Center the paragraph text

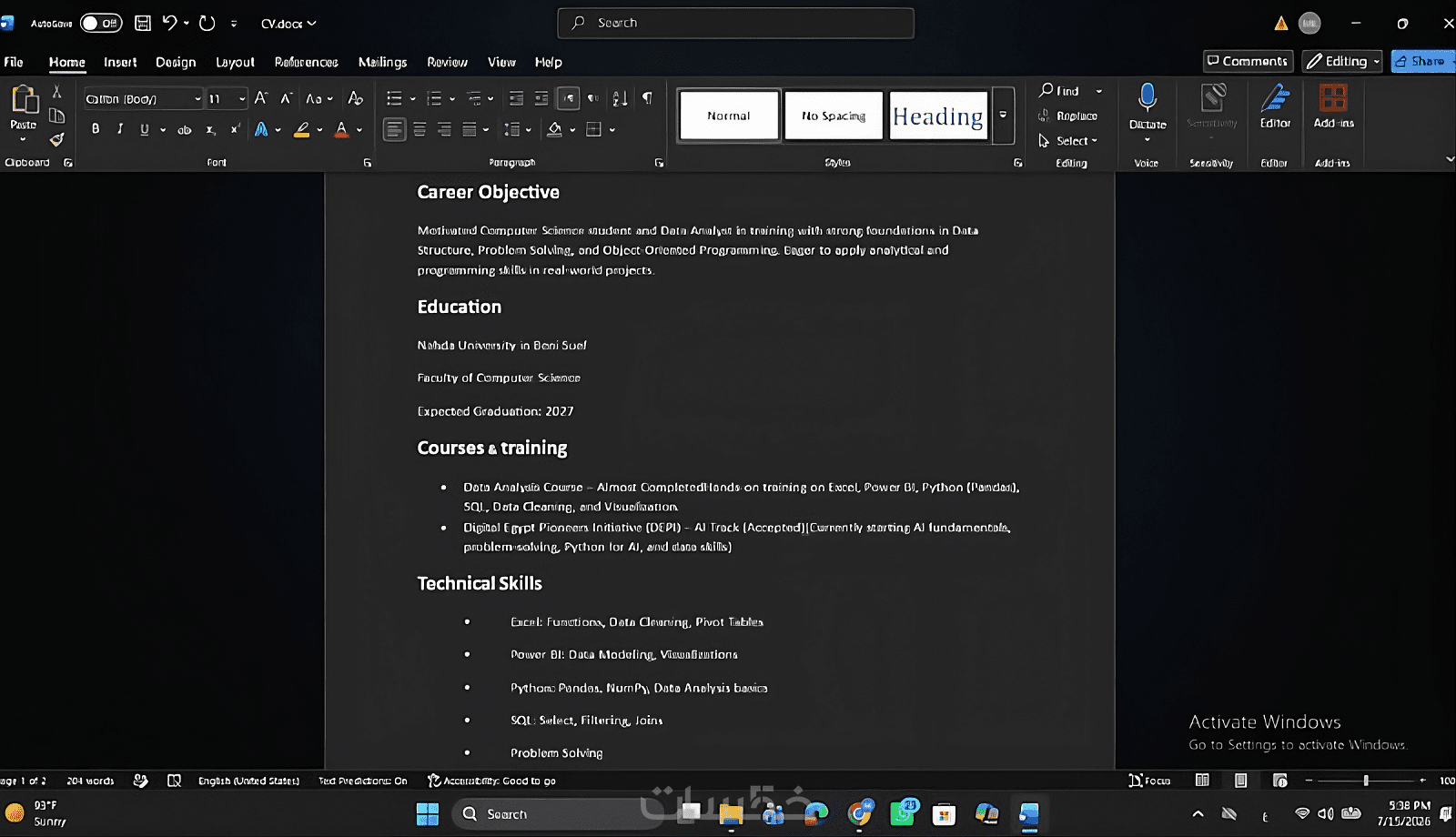tap(420, 129)
